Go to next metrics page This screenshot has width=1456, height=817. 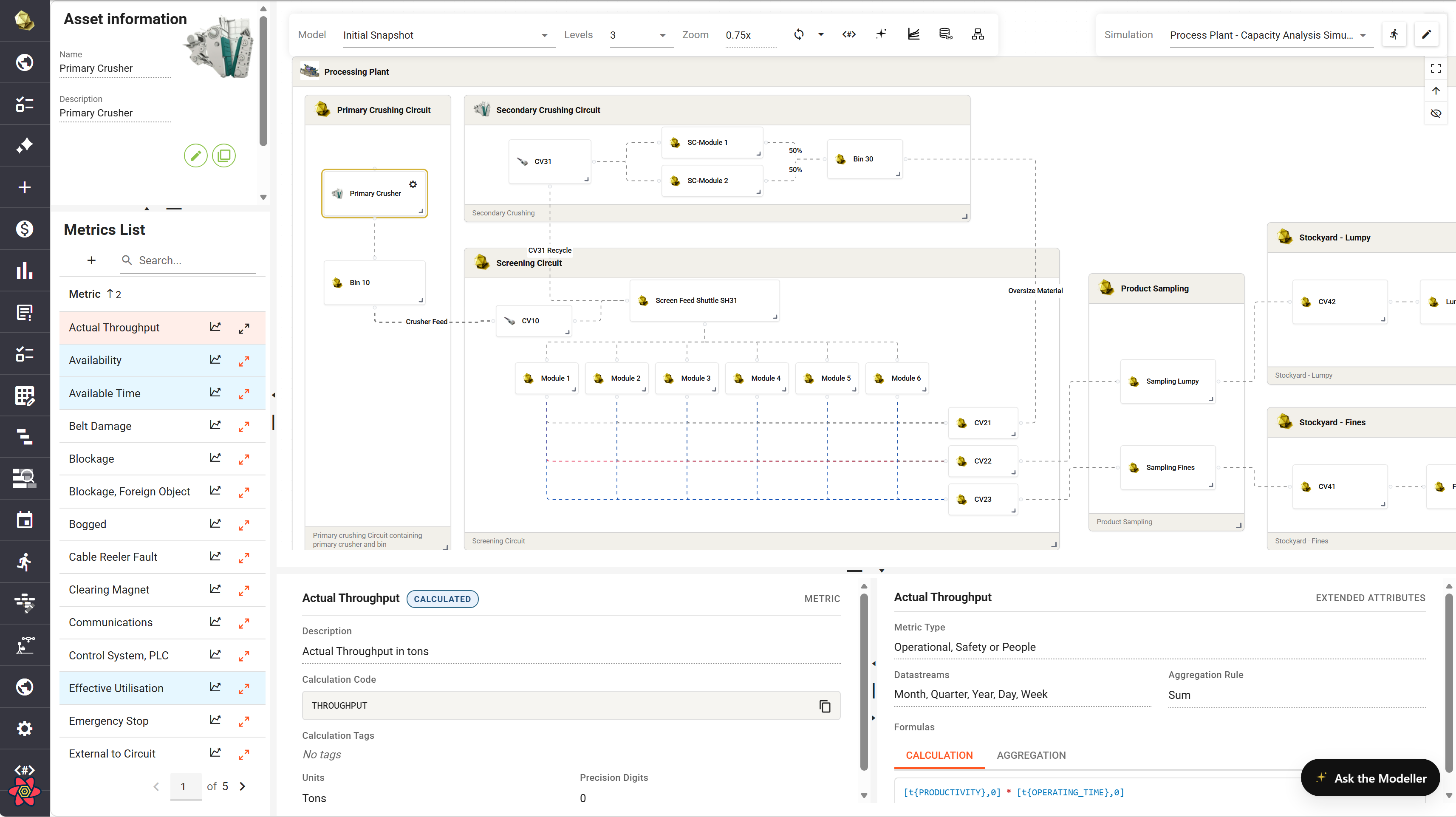click(x=243, y=786)
